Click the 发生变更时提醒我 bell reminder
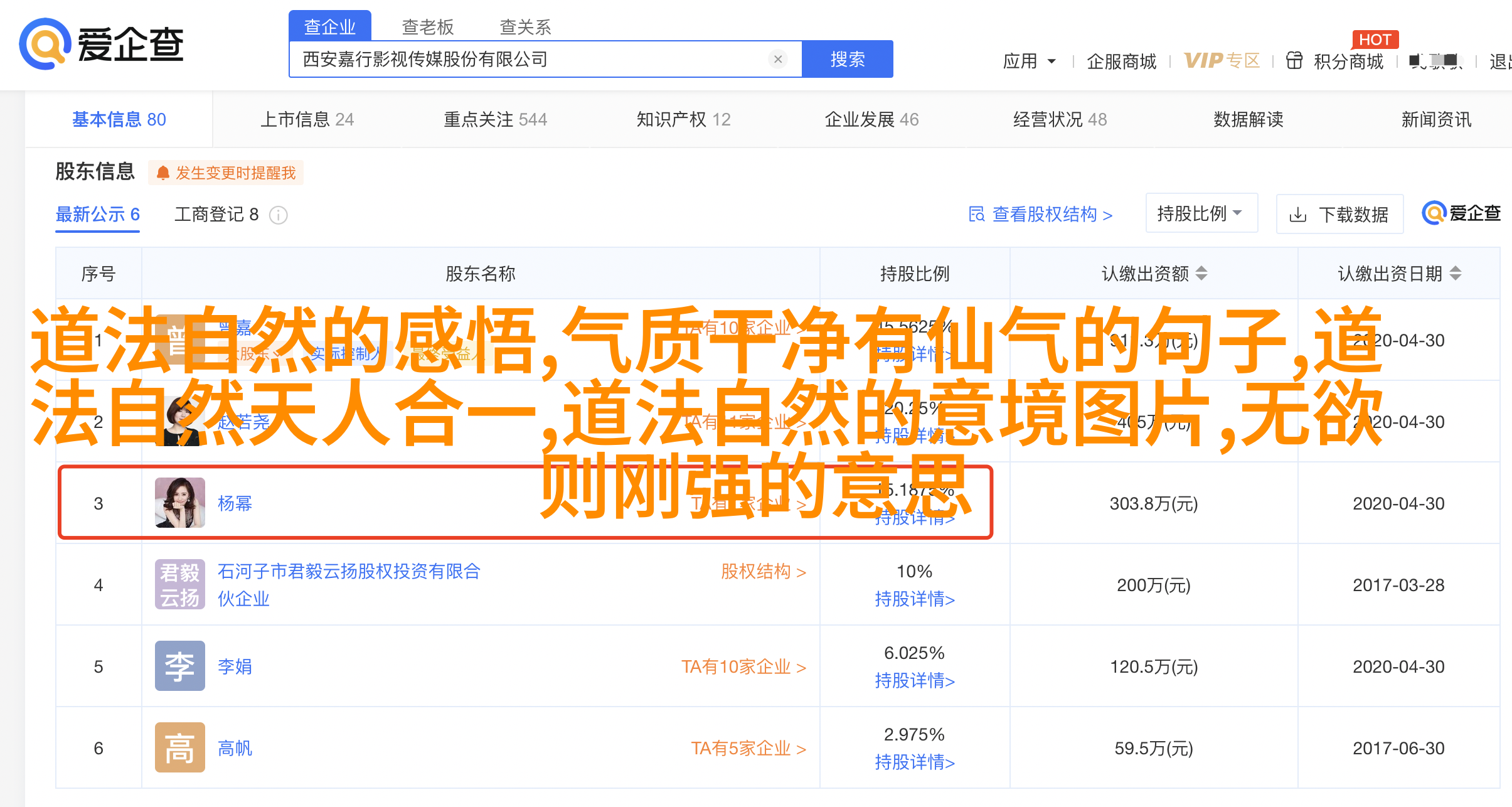Image resolution: width=1512 pixels, height=807 pixels. pyautogui.click(x=226, y=173)
